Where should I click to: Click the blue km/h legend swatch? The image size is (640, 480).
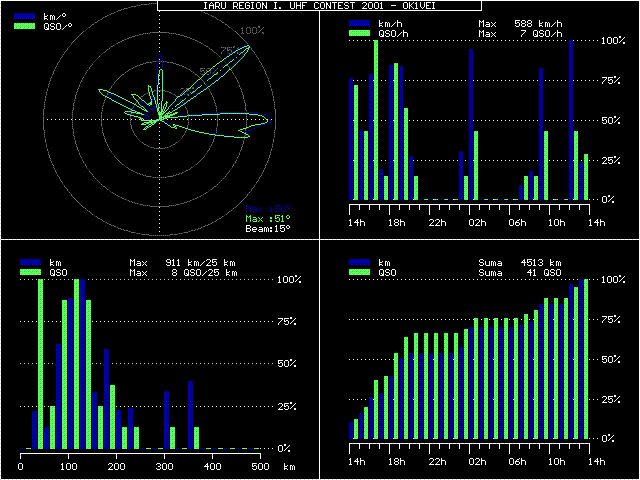click(358, 23)
